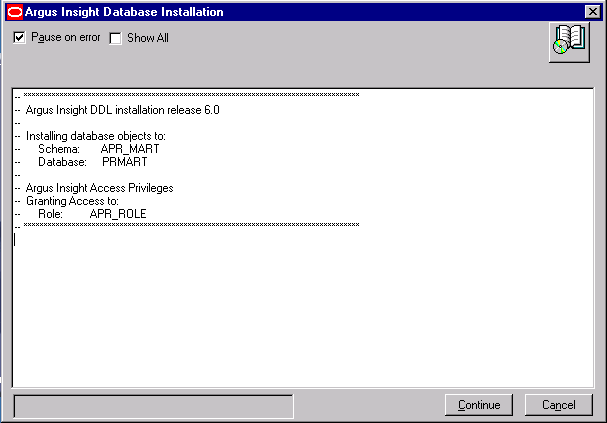Click the window title text

[124, 12]
